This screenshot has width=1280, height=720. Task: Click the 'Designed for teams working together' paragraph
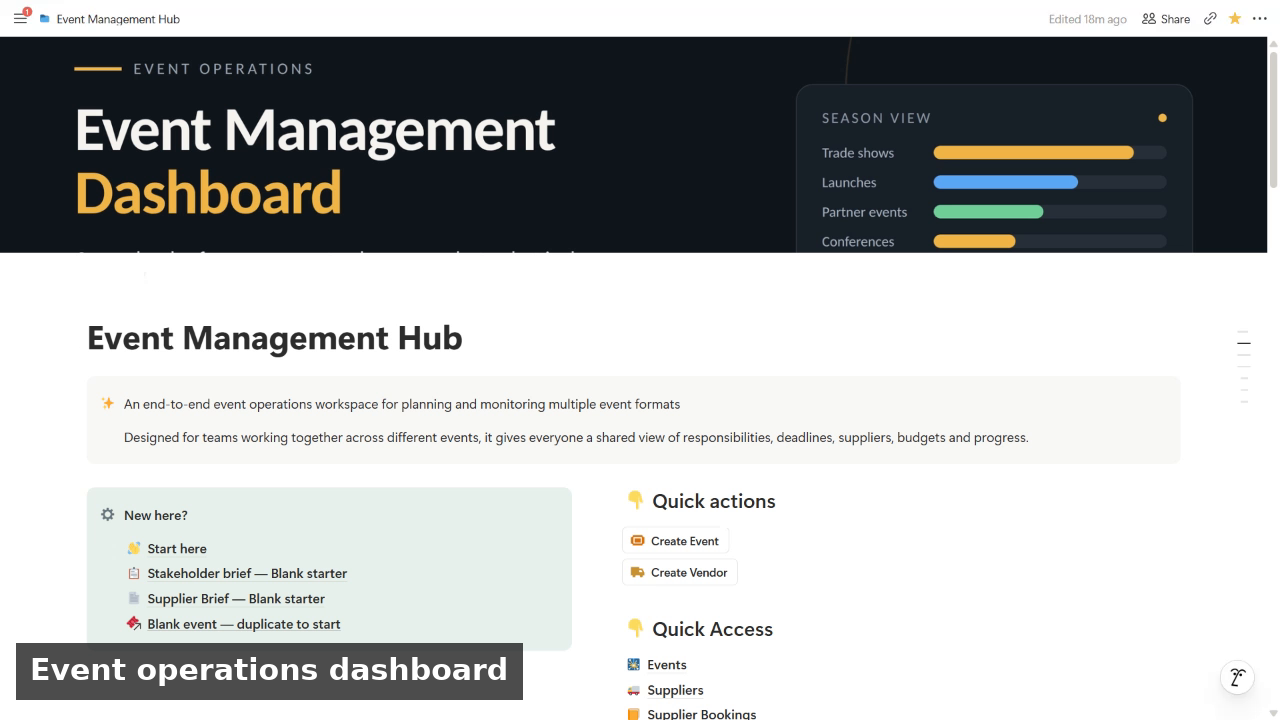pos(576,437)
